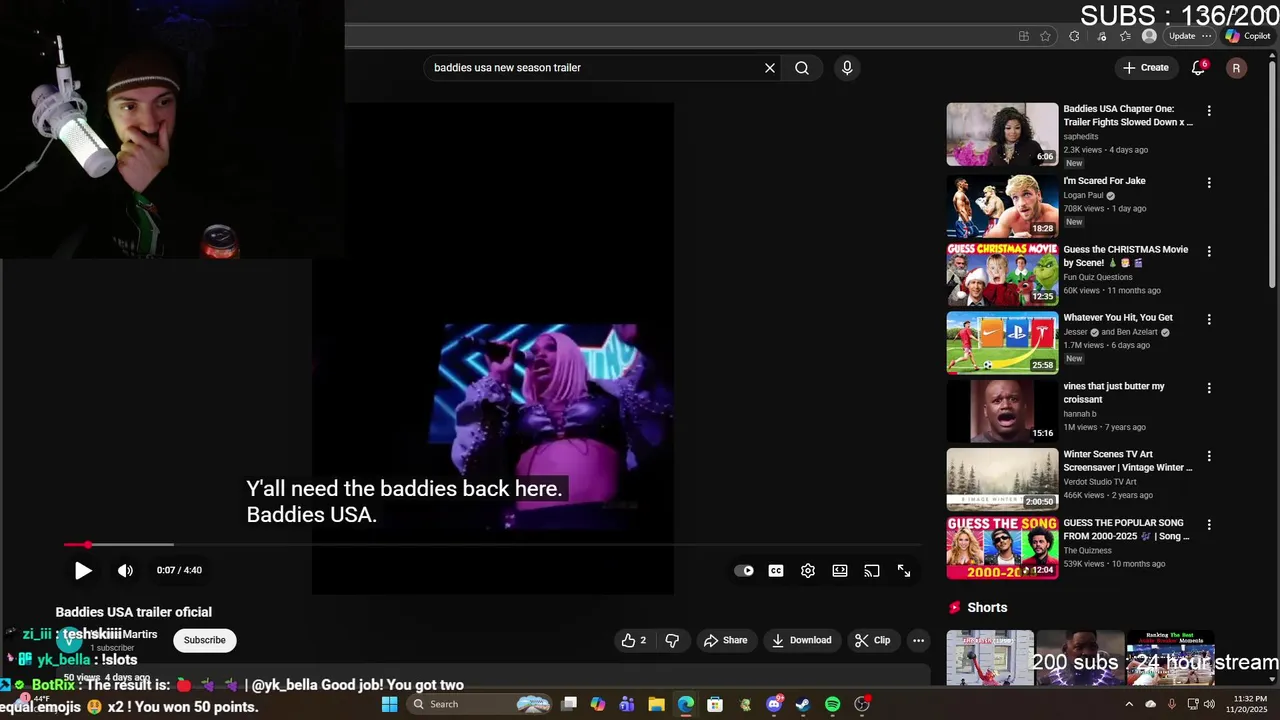This screenshot has width=1280, height=720.
Task: Open Edge Copilot sidebar
Action: [1247, 36]
